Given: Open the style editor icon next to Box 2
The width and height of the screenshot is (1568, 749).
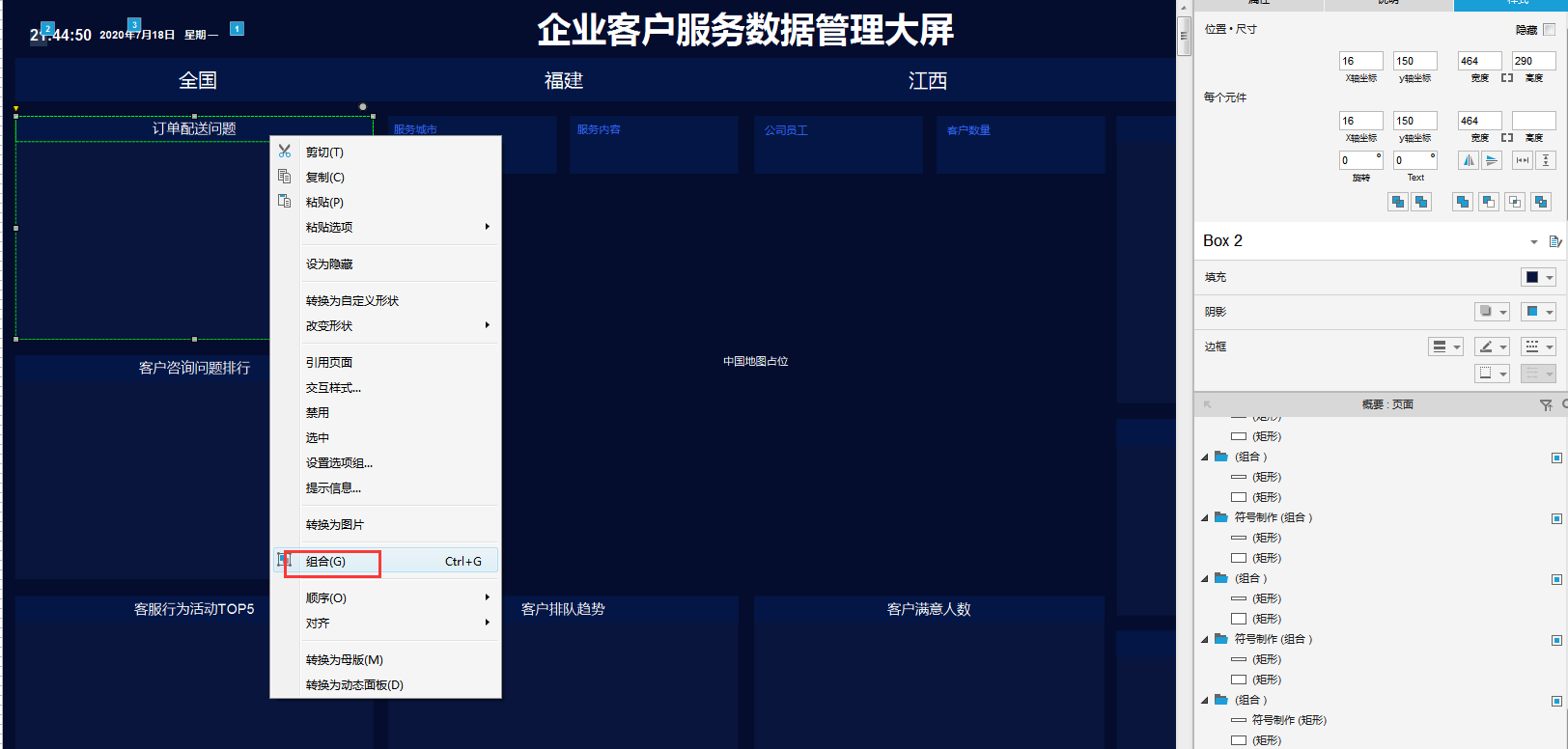Looking at the screenshot, I should 1555,241.
